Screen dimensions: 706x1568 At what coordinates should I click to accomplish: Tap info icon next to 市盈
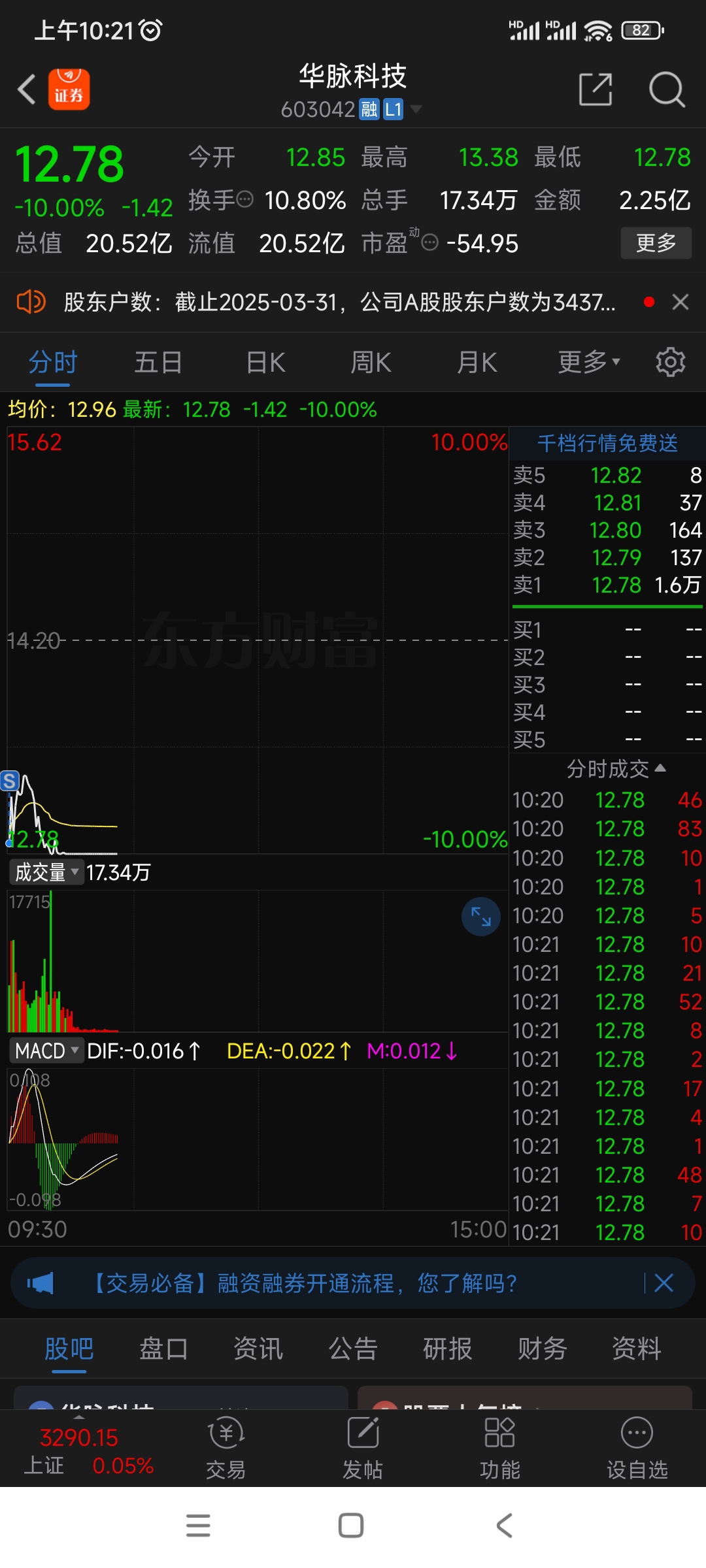[x=429, y=243]
